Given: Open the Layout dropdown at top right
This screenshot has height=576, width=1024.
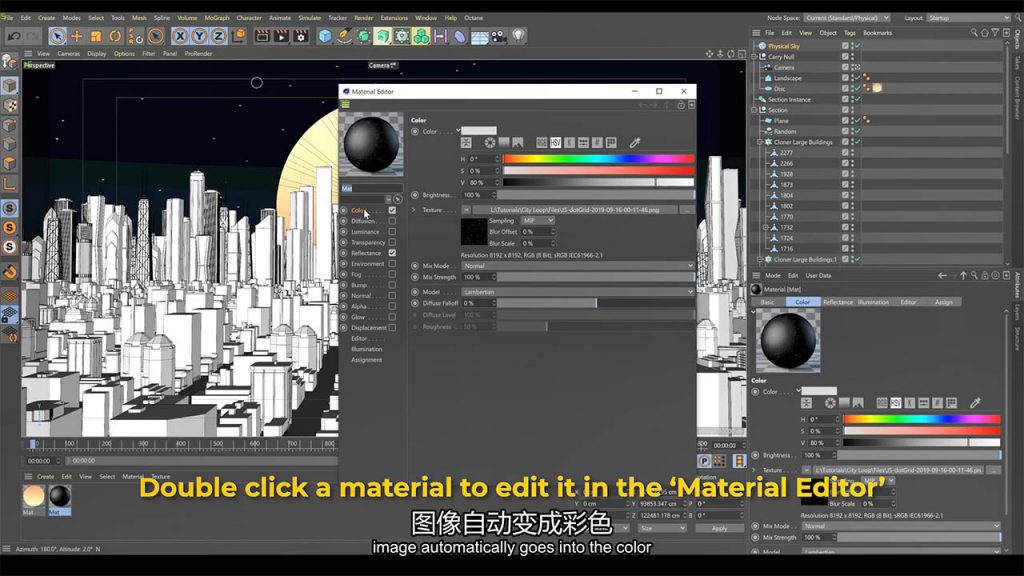Looking at the screenshot, I should (x=968, y=18).
